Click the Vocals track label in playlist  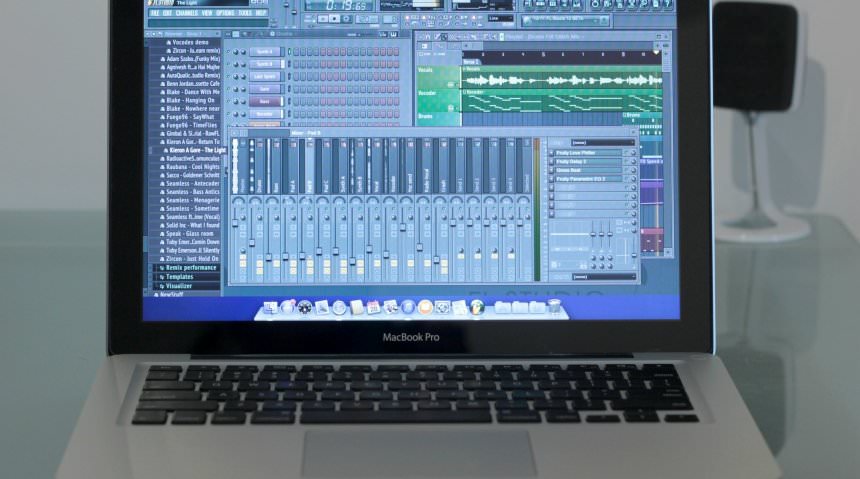click(x=426, y=70)
